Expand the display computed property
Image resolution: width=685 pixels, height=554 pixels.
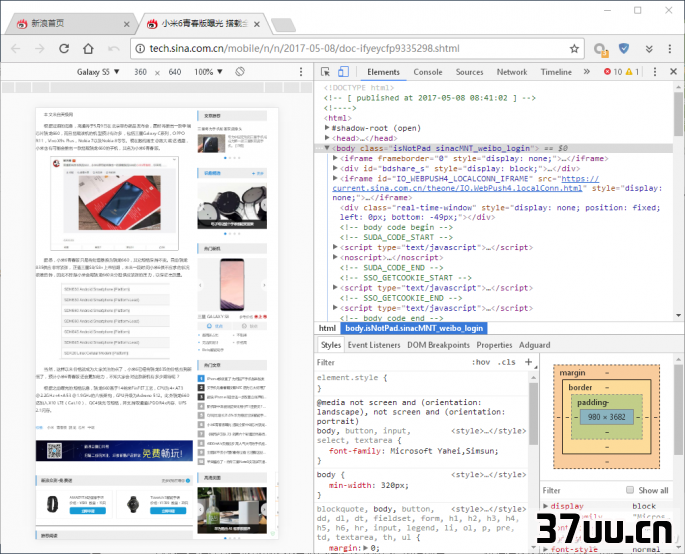(x=546, y=506)
